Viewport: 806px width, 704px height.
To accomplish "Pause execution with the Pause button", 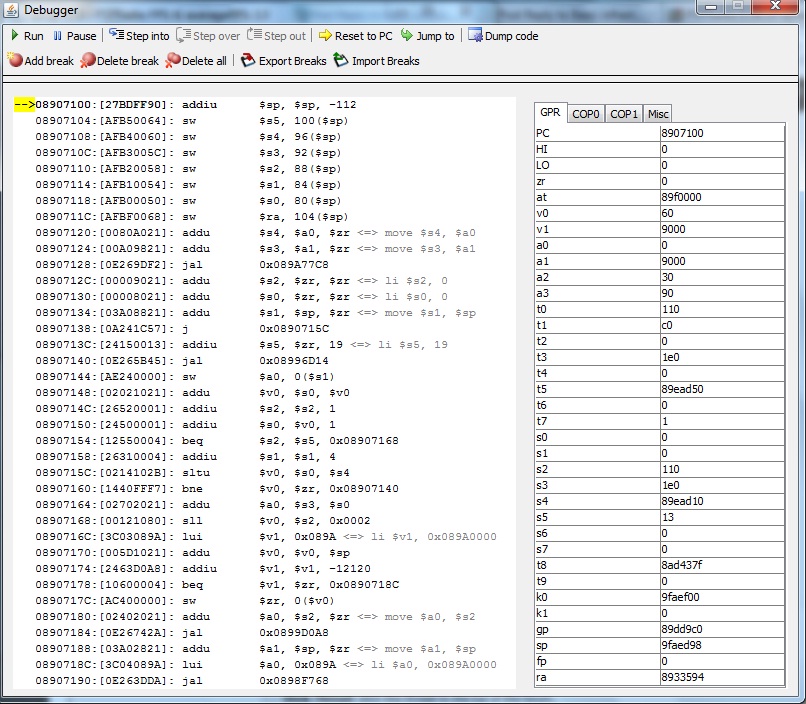I will point(74,36).
